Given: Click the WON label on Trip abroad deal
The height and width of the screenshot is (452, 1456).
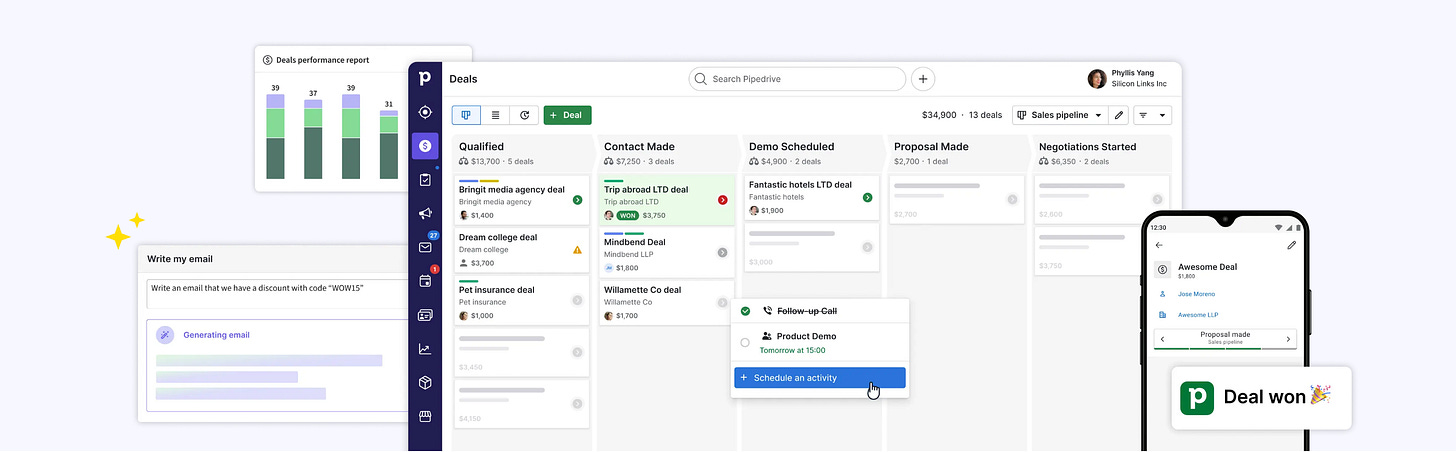Looking at the screenshot, I should (x=628, y=215).
